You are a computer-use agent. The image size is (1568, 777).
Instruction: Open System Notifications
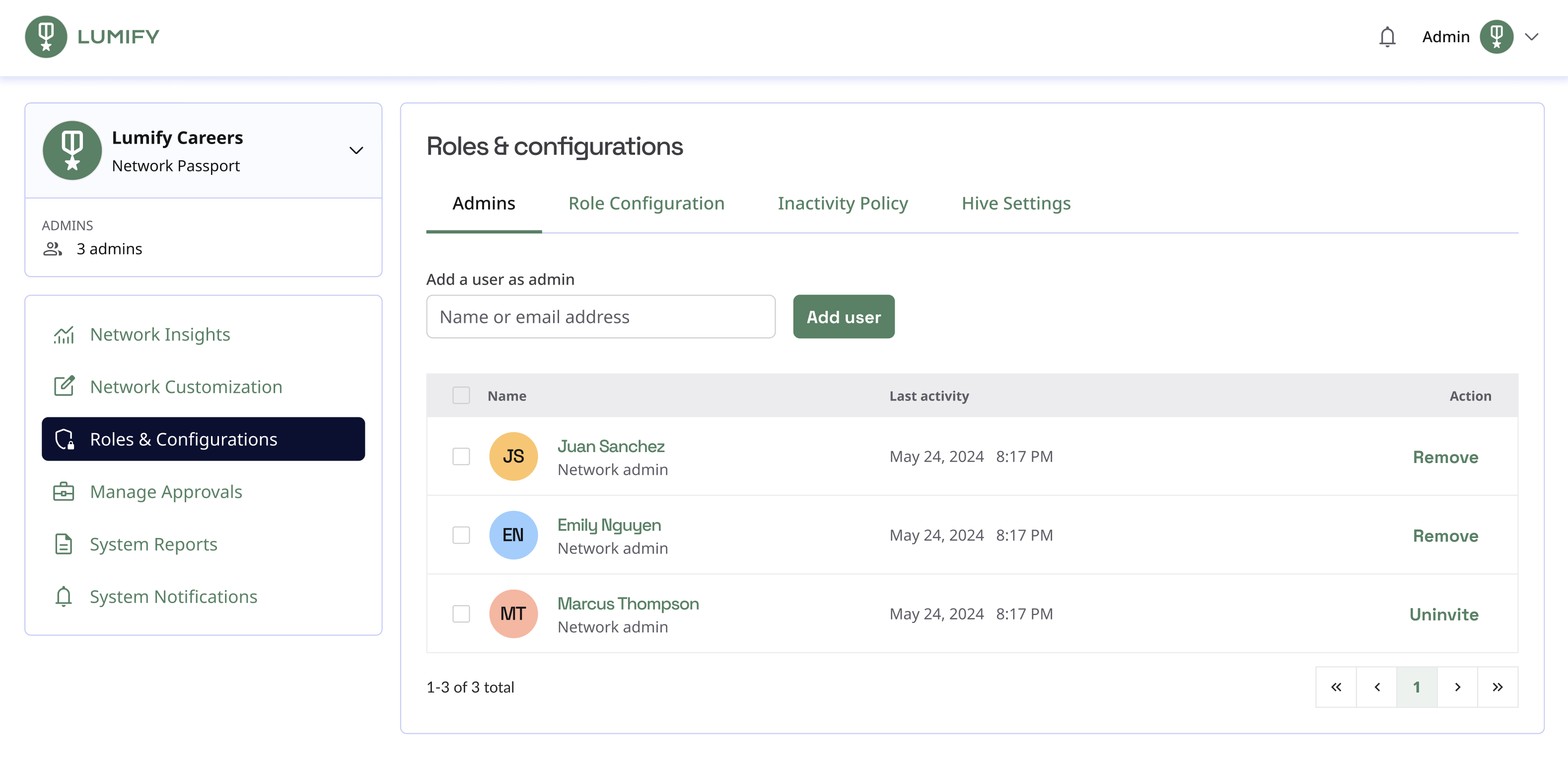203,596
